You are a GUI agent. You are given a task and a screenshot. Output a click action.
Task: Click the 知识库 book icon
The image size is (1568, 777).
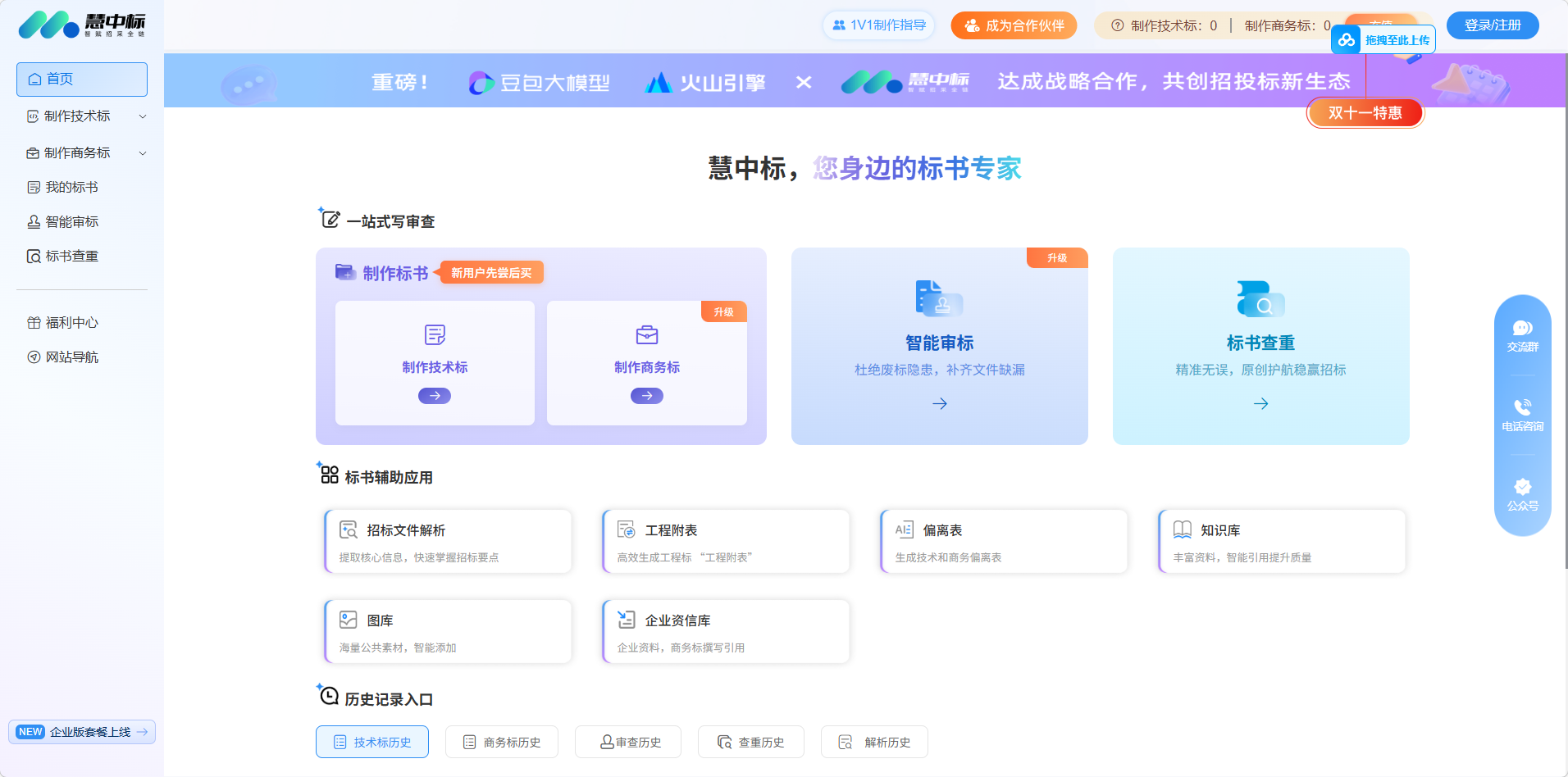[x=1183, y=529]
